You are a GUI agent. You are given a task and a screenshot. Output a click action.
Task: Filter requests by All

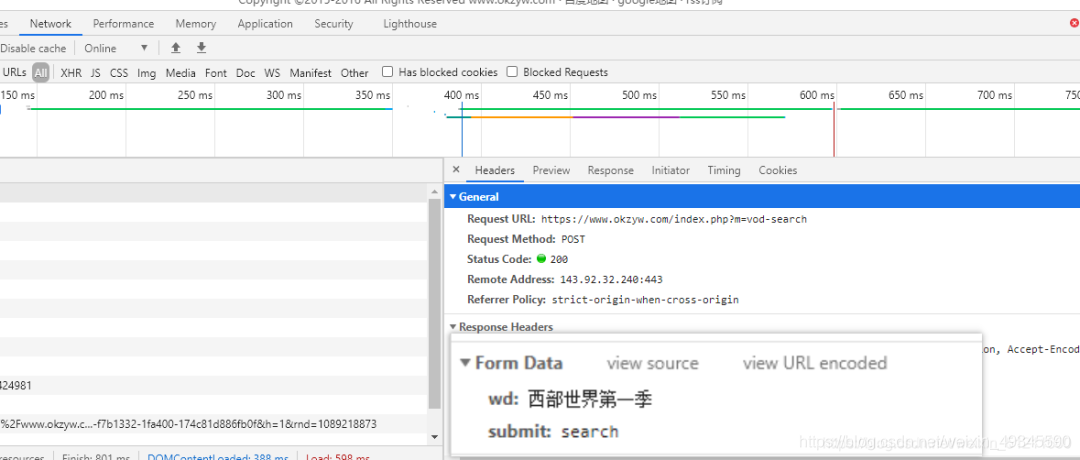point(41,72)
